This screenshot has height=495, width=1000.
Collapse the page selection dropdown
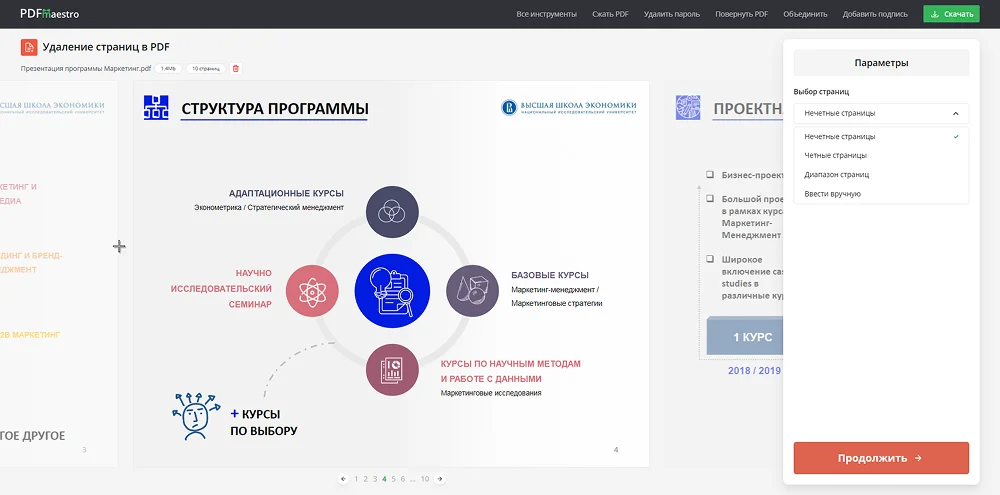tap(881, 114)
